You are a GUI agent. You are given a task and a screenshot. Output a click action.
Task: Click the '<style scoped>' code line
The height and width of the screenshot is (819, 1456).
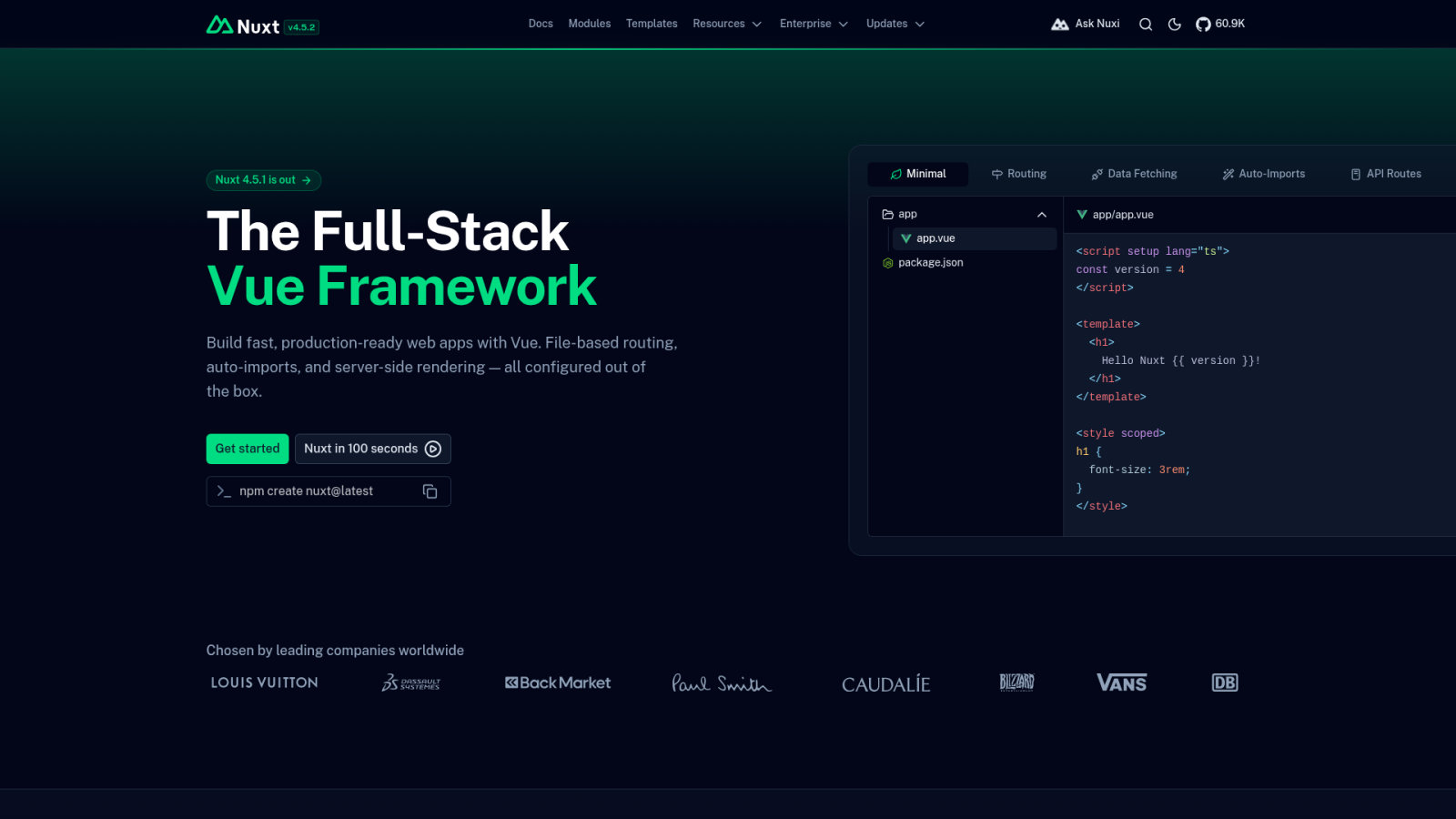coord(1120,433)
